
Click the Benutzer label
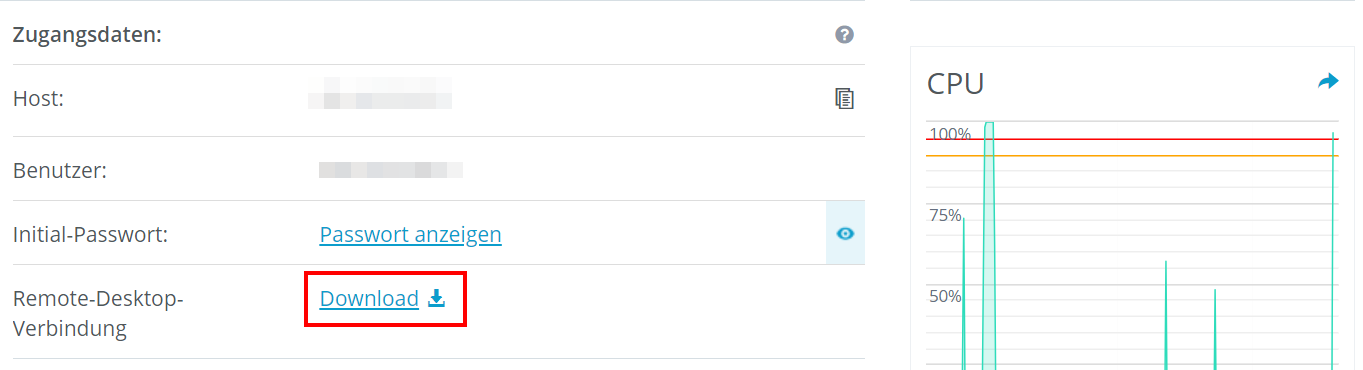[60, 169]
